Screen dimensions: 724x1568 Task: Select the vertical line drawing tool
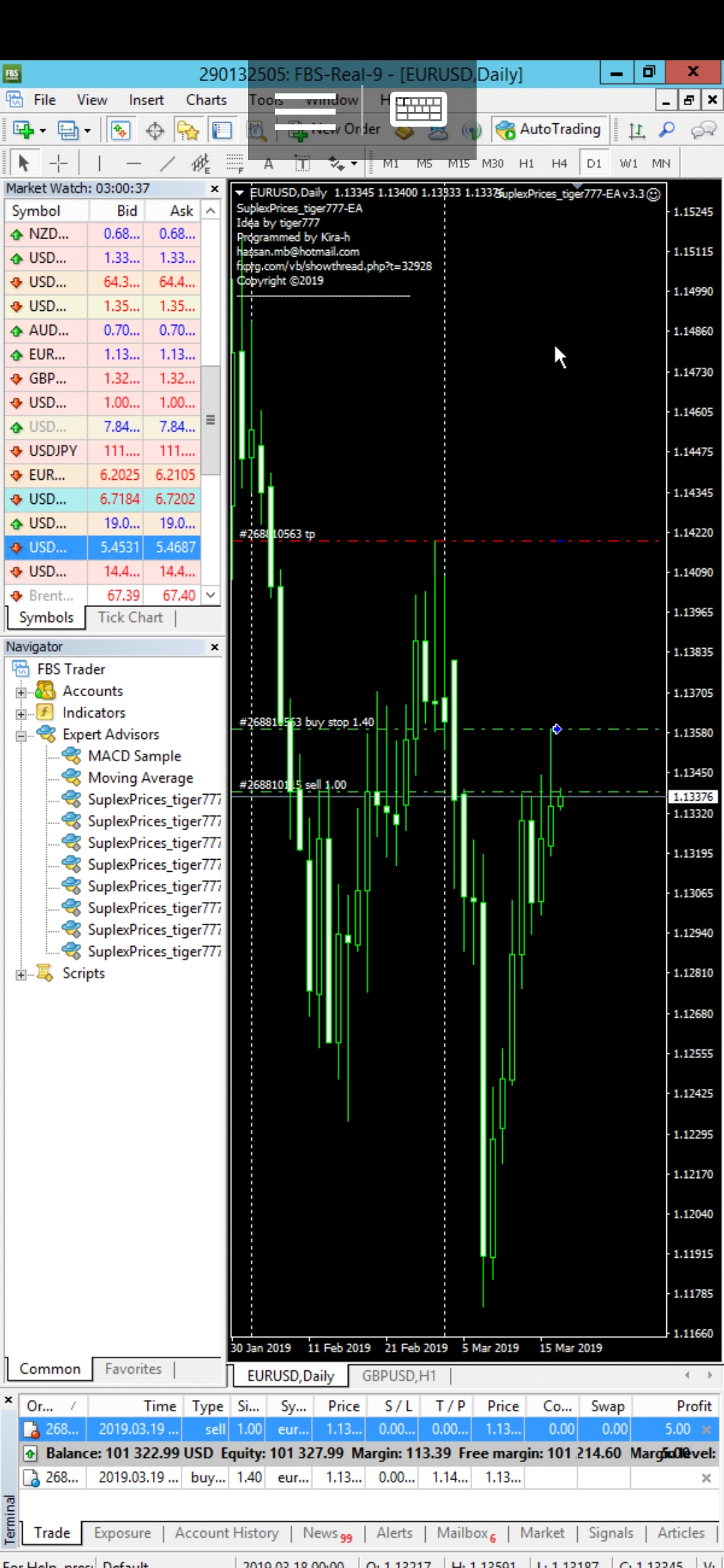pos(99,163)
